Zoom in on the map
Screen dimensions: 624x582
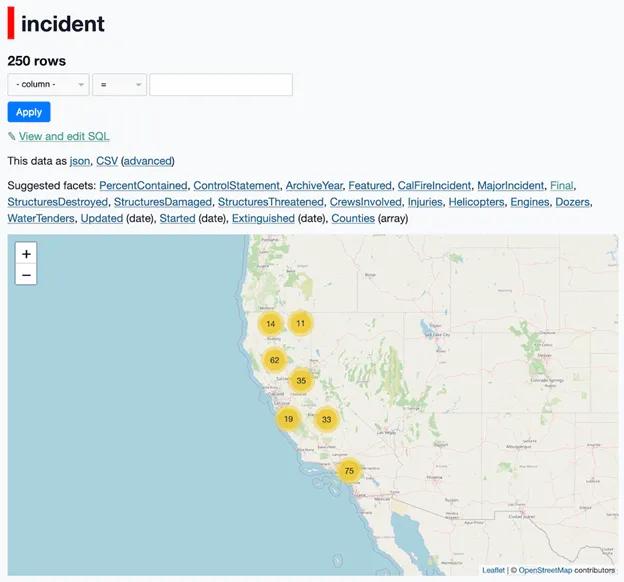point(26,254)
